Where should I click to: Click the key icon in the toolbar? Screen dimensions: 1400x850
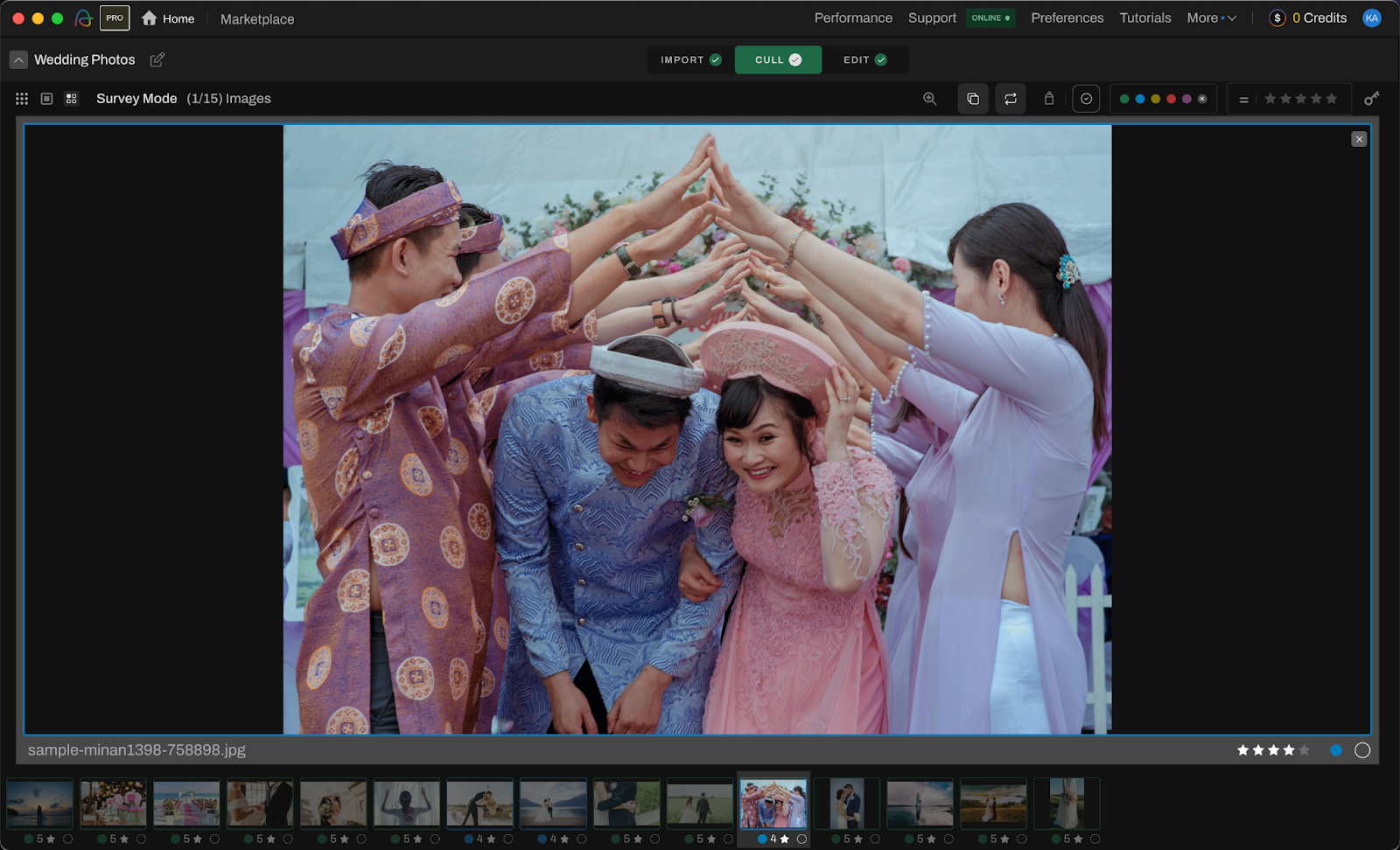pos(1371,99)
